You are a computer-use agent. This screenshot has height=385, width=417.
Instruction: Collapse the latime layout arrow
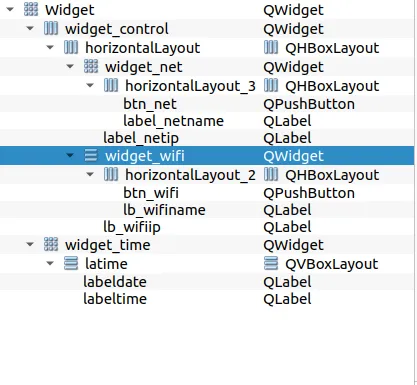(50, 263)
